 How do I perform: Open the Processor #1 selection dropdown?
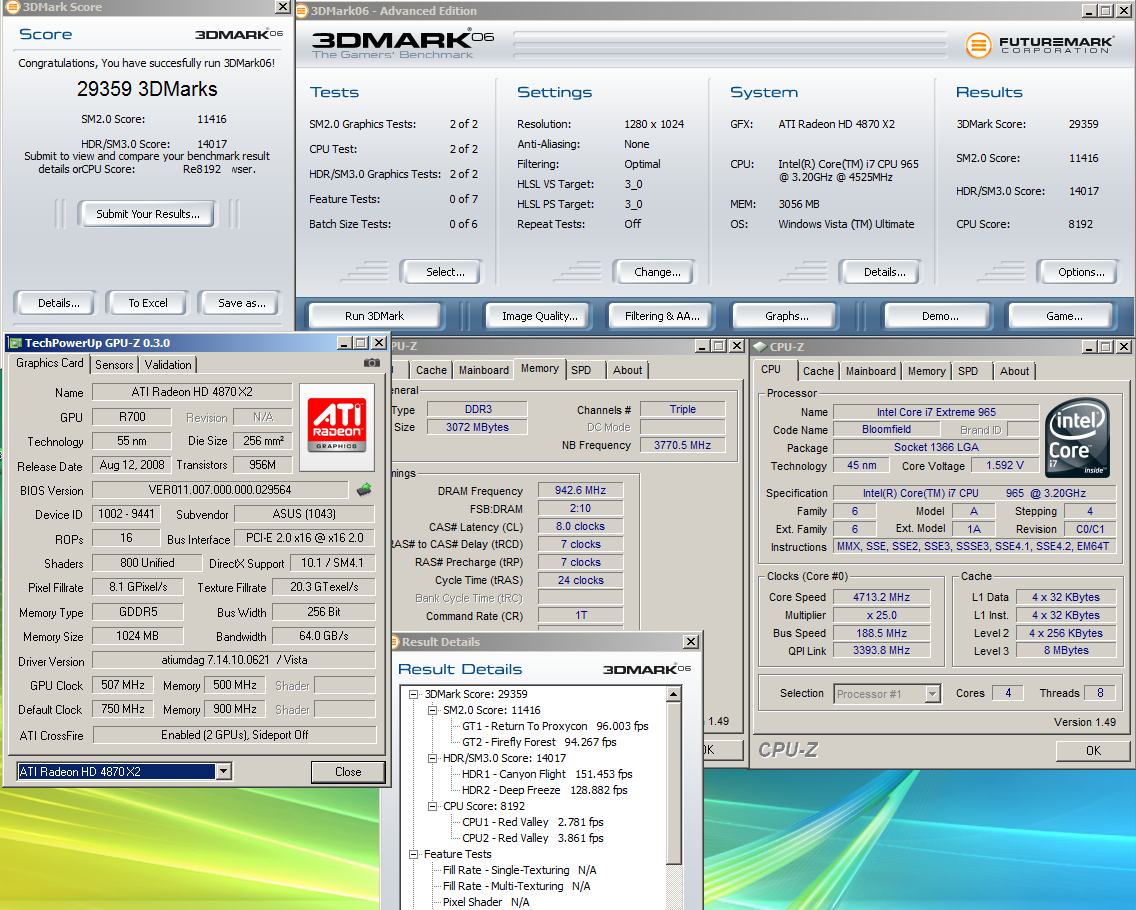tap(932, 694)
